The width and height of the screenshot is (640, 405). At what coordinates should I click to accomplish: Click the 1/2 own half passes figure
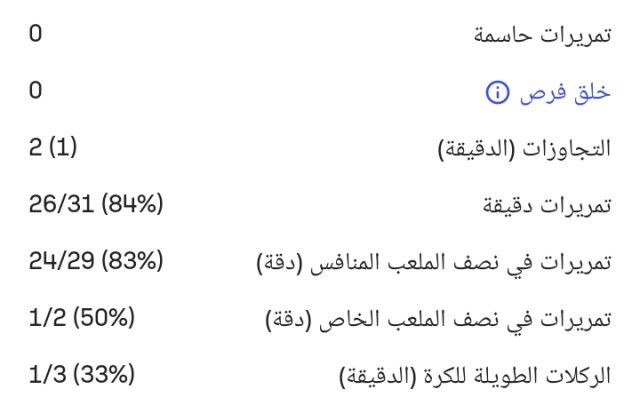45,320
